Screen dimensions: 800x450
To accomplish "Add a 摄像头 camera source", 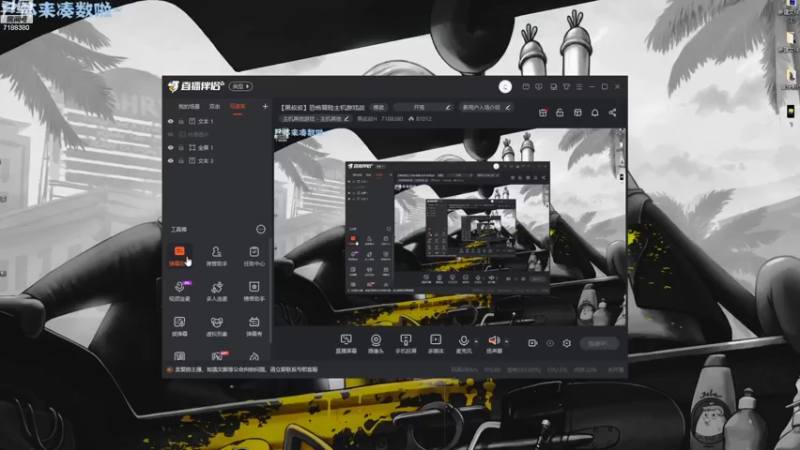I will coord(376,343).
